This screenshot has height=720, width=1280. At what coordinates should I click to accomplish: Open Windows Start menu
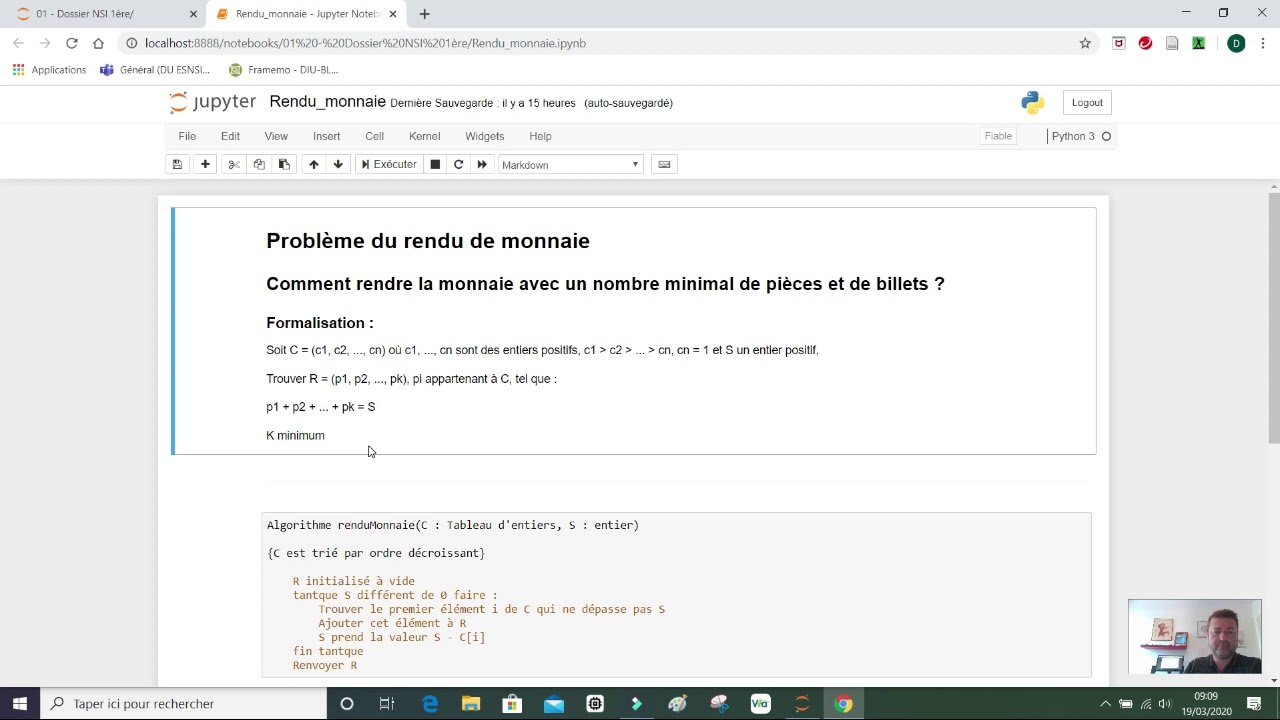(x=20, y=703)
